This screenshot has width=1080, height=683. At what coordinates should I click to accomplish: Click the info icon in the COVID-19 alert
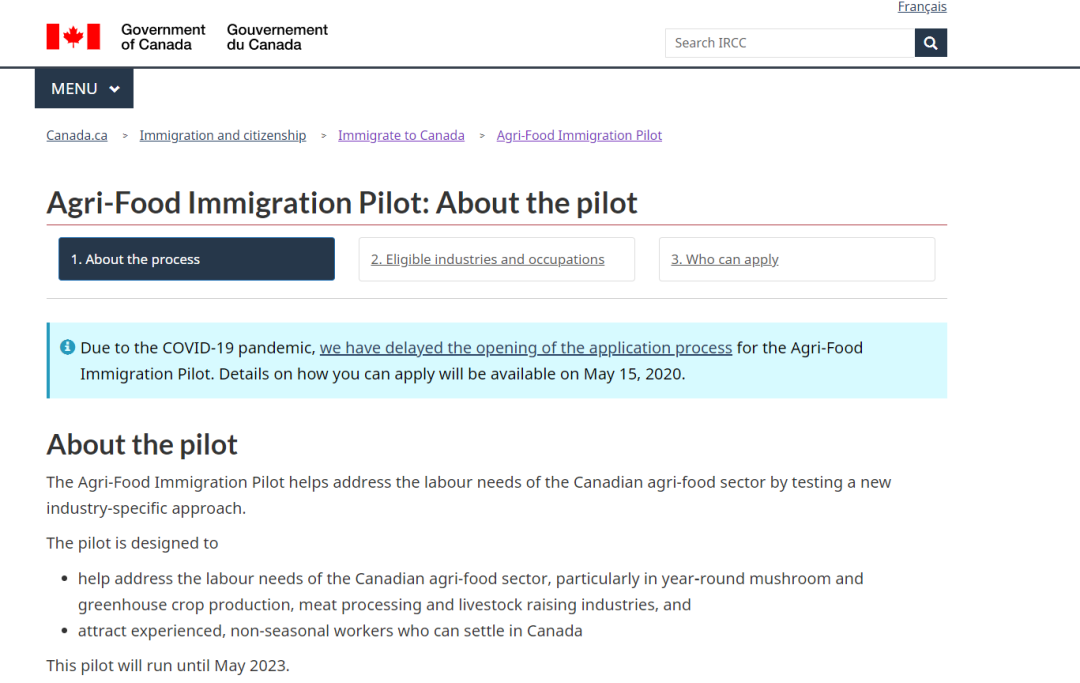coord(68,347)
